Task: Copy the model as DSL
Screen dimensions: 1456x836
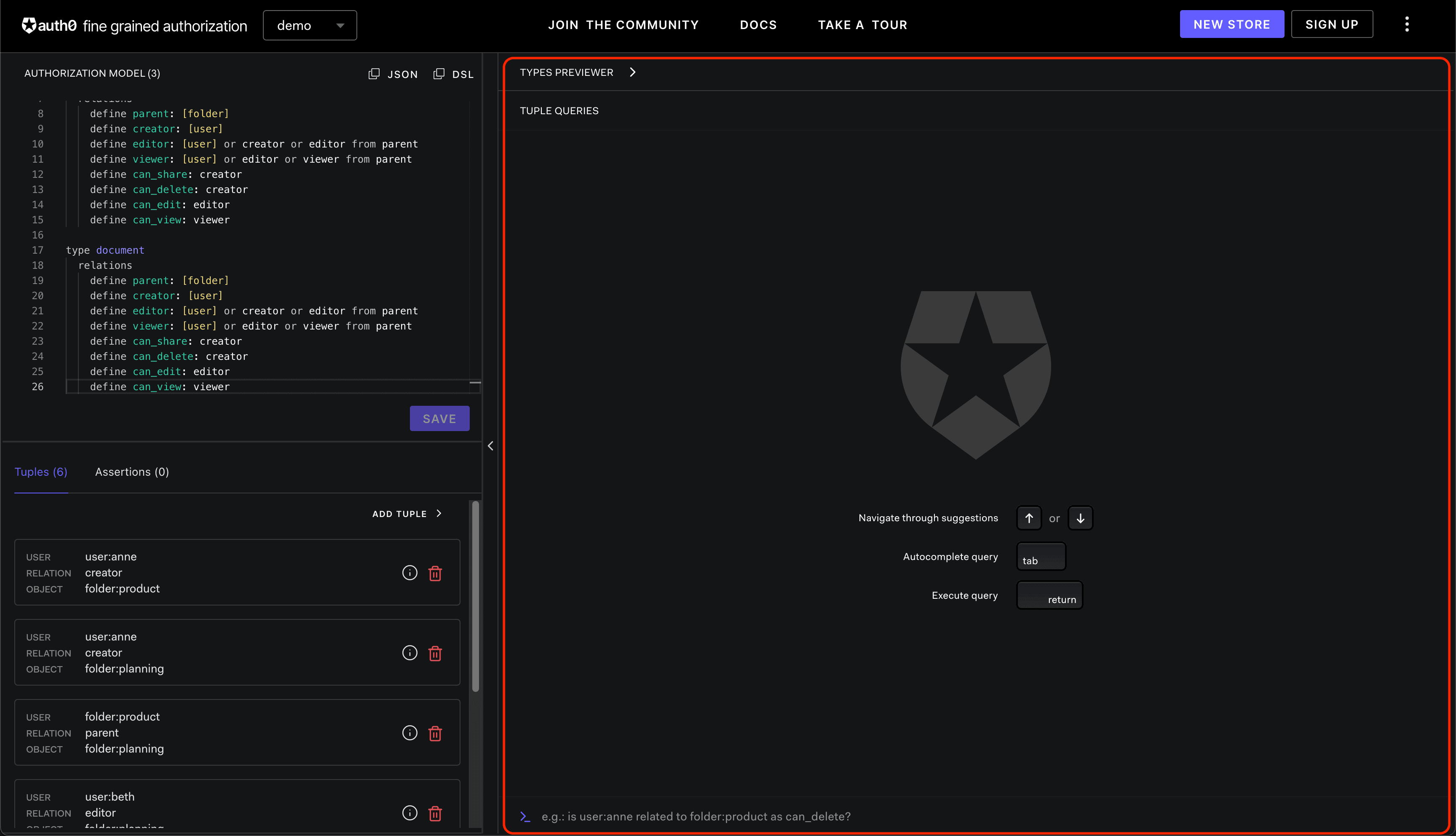Action: [x=453, y=74]
